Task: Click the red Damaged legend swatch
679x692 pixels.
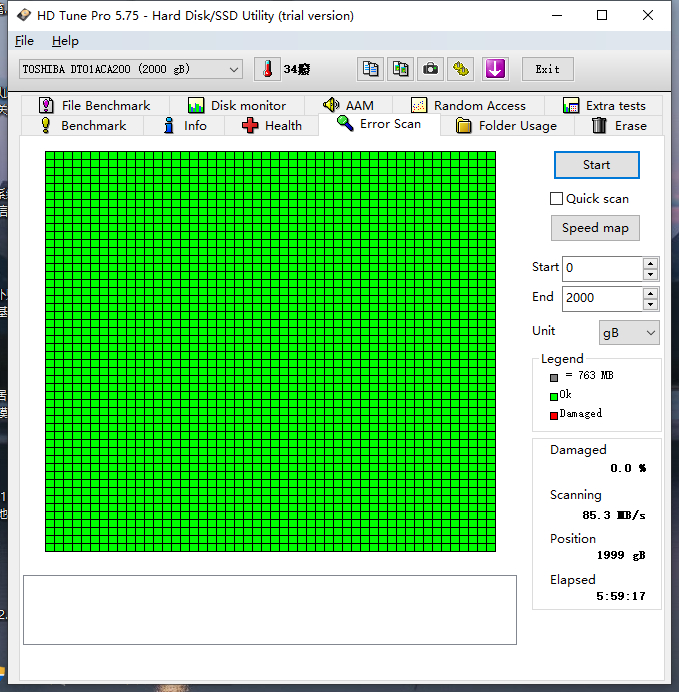Action: (554, 415)
